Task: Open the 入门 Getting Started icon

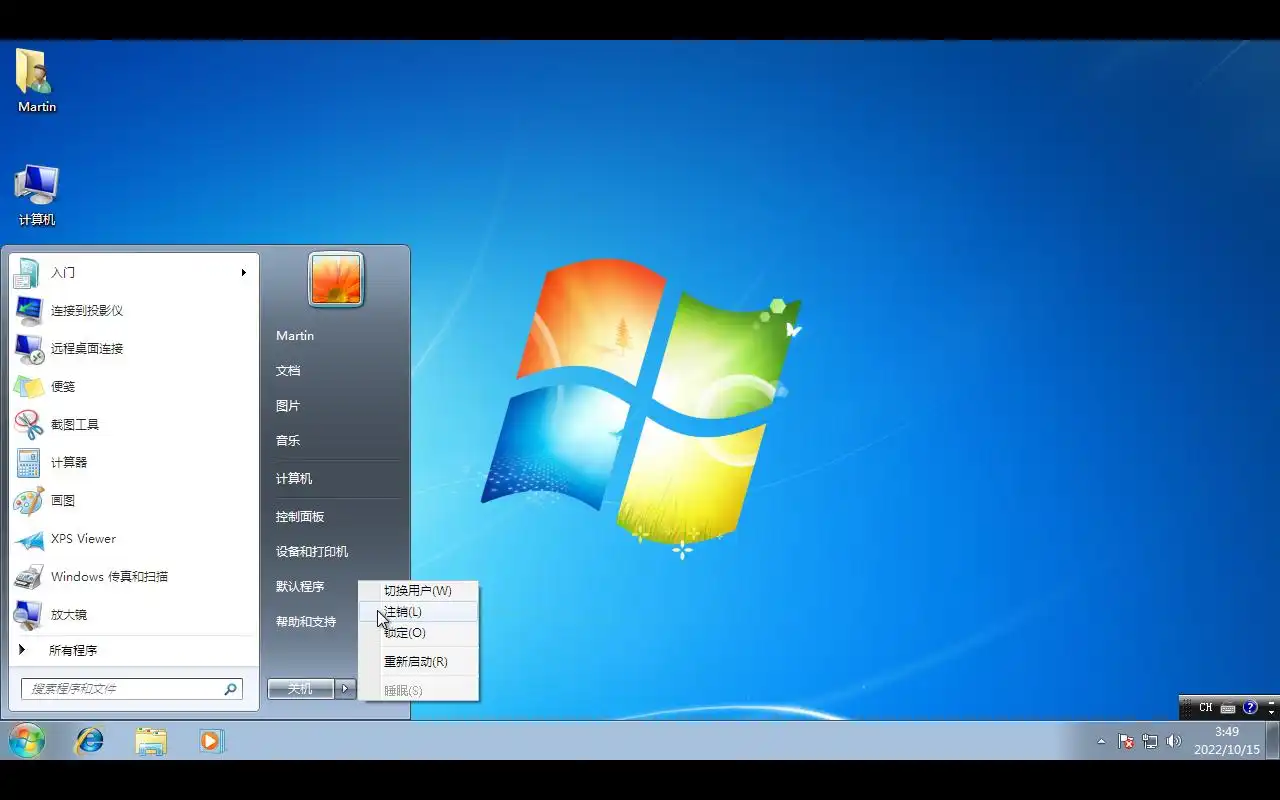Action: point(28,272)
